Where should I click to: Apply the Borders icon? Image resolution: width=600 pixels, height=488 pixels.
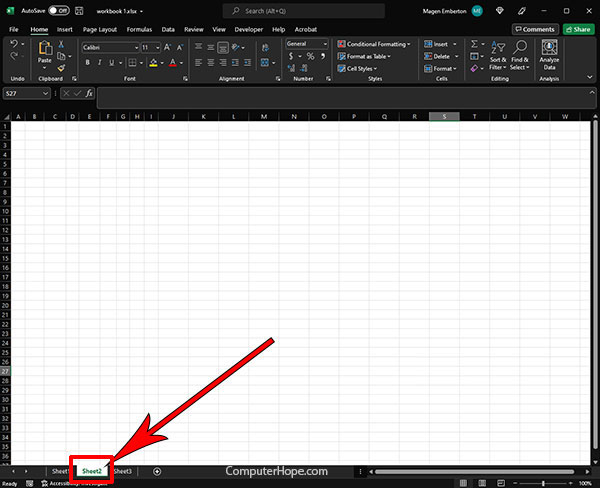point(132,62)
